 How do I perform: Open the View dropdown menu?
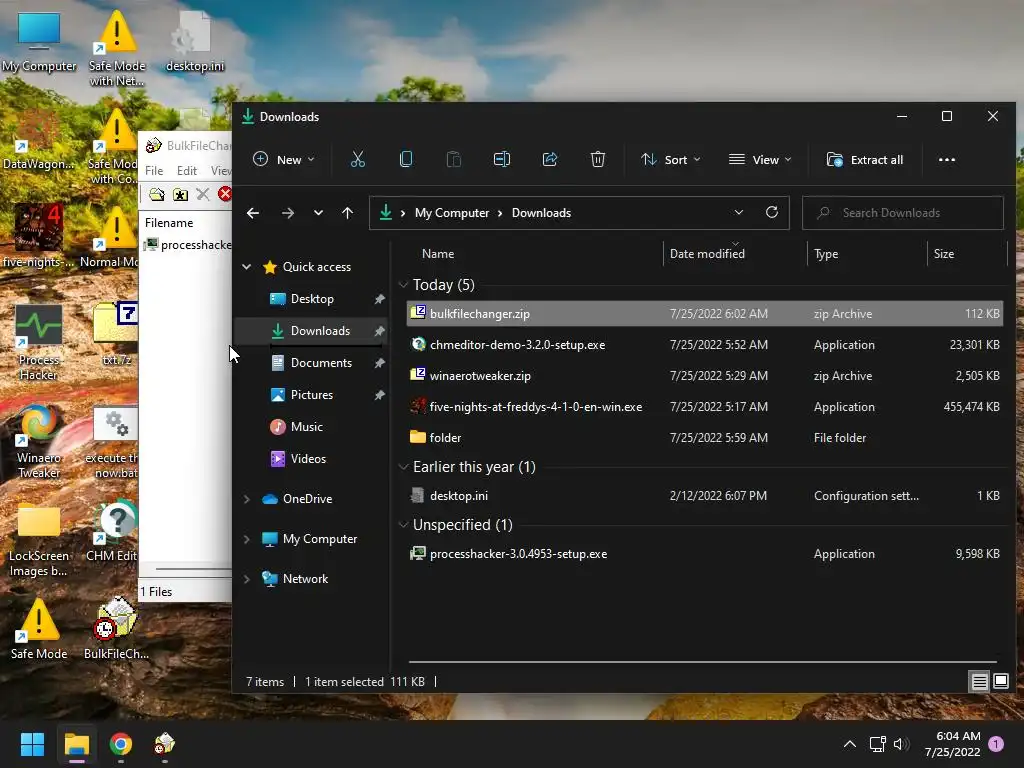tap(760, 159)
